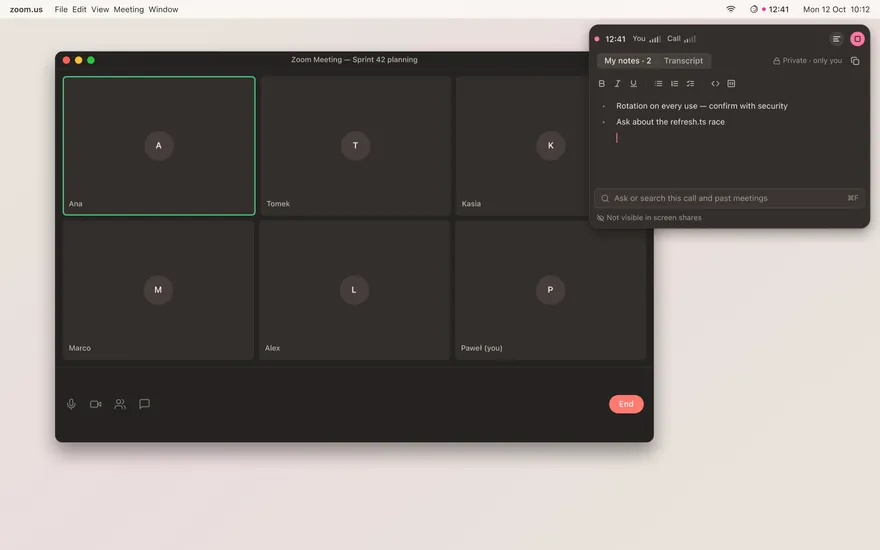
Task: Open the View menu
Action: click(100, 9)
